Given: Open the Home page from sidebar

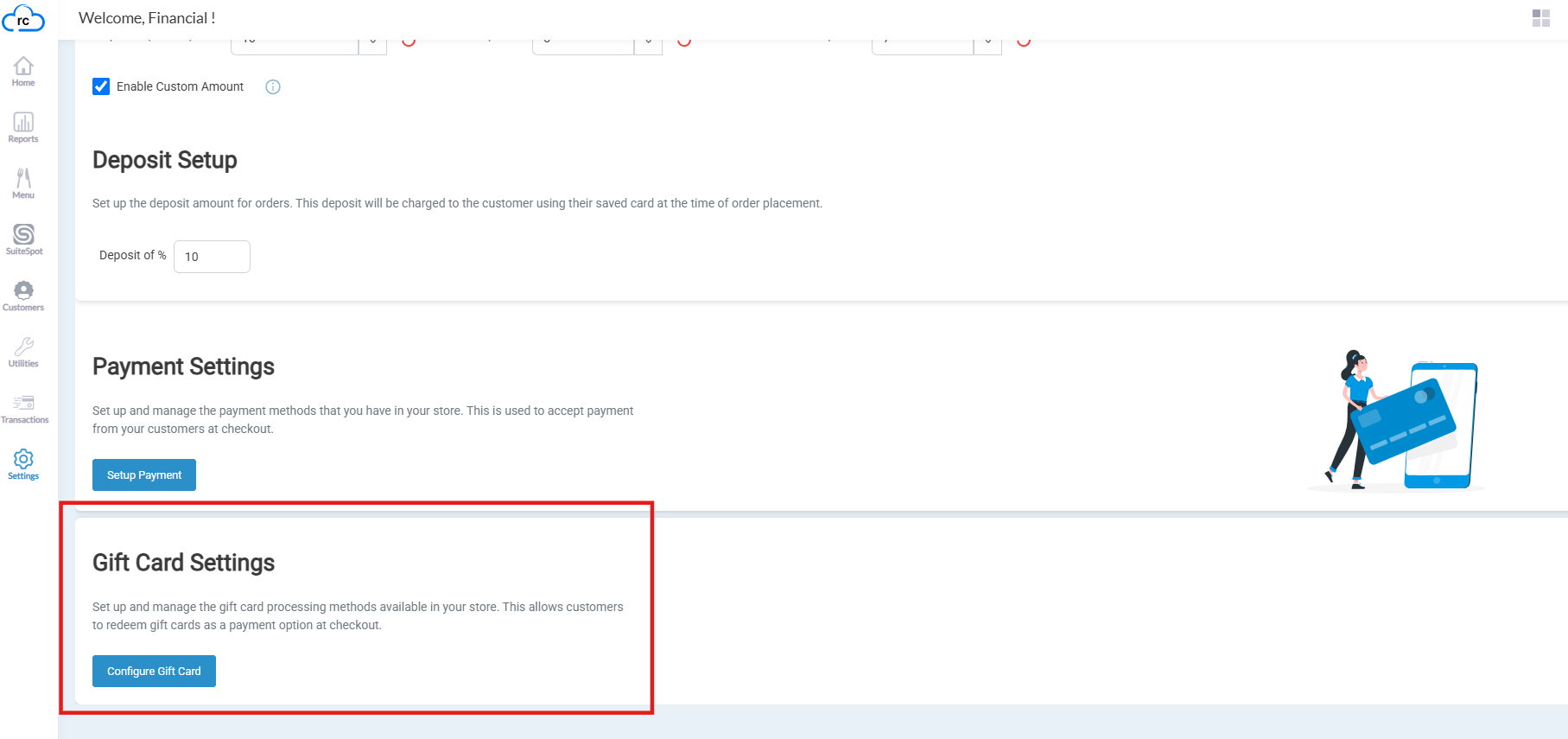Looking at the screenshot, I should [x=23, y=71].
